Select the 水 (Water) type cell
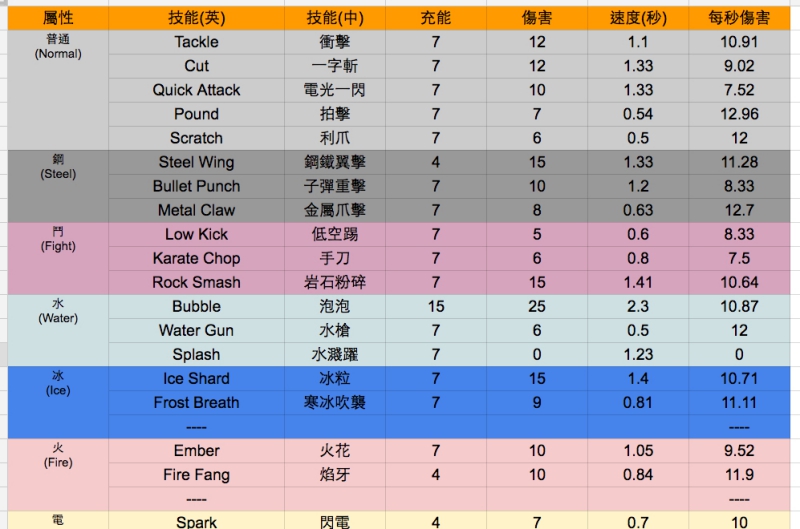Viewport: 800px width, 529px height. coord(57,311)
